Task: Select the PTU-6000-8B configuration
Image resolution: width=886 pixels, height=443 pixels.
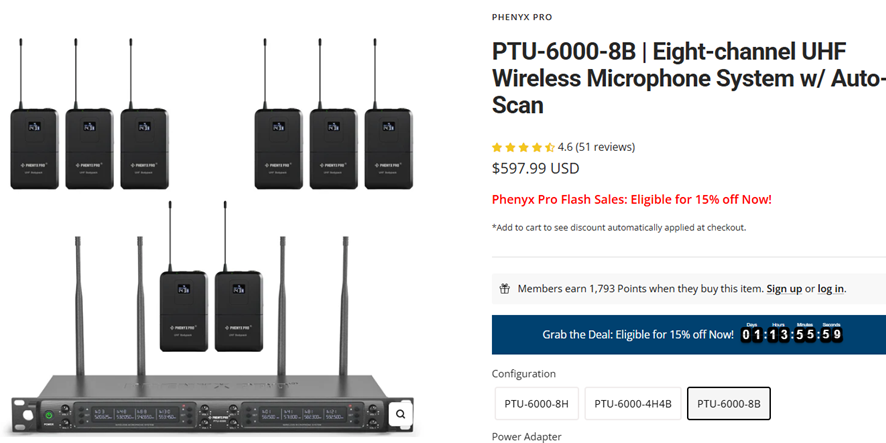Action: click(x=728, y=404)
